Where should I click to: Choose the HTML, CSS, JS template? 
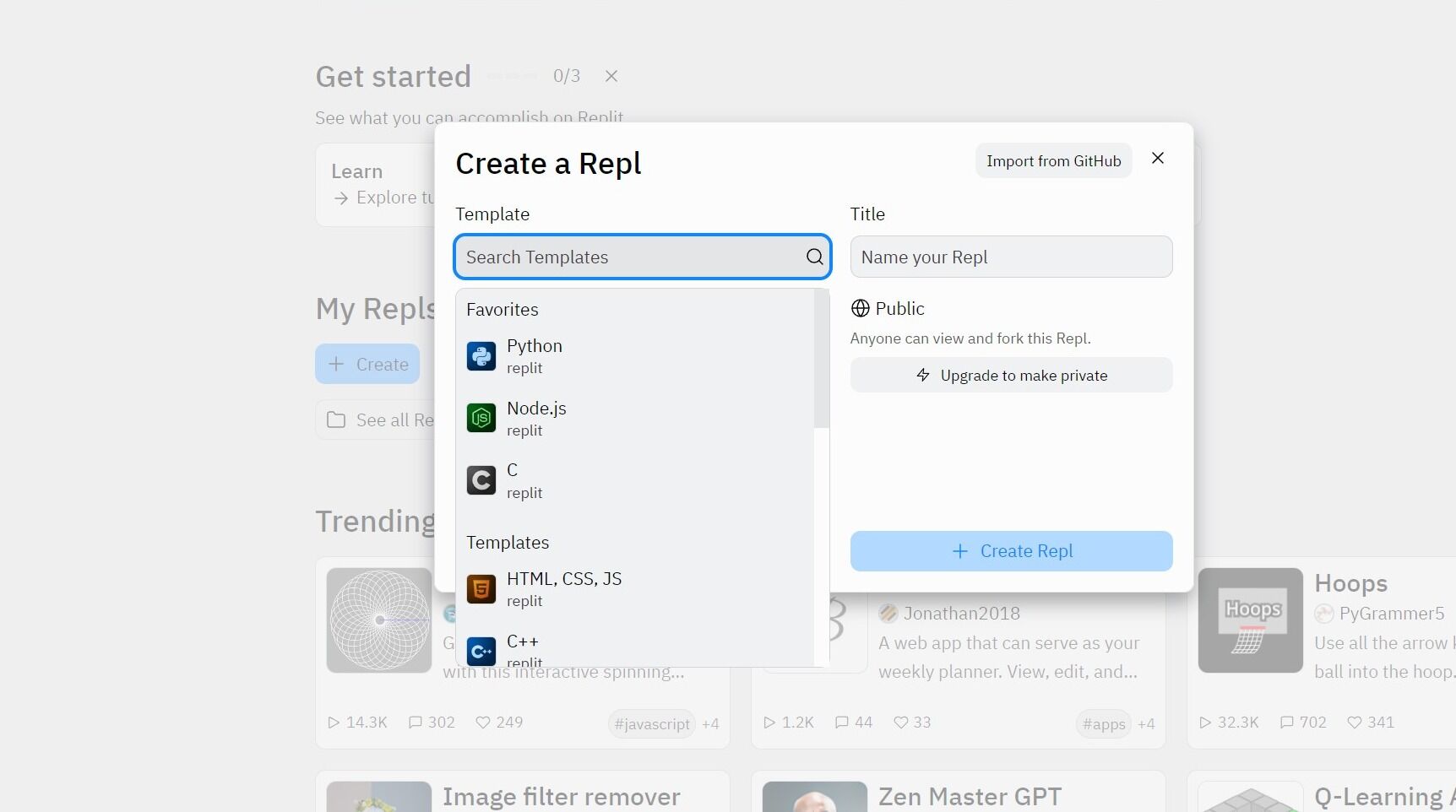click(635, 589)
